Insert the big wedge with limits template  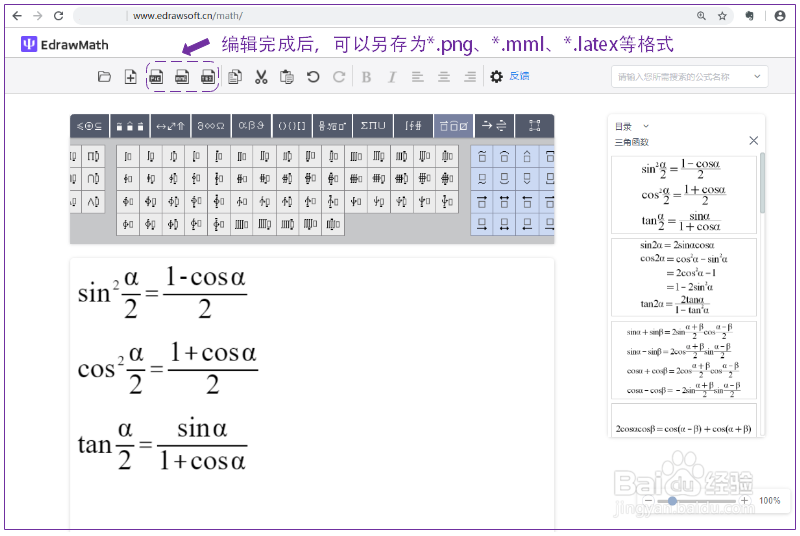(93, 201)
